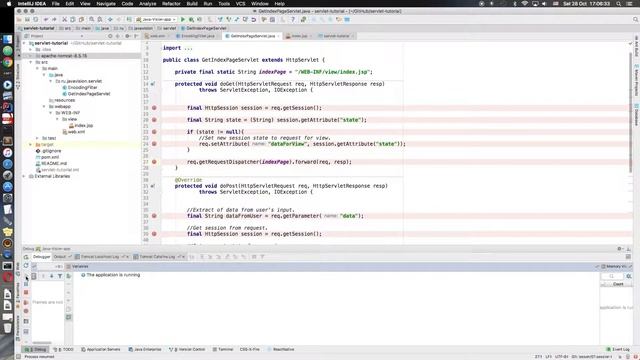Collapse the src folder in project tree

pyautogui.click(x=31, y=62)
